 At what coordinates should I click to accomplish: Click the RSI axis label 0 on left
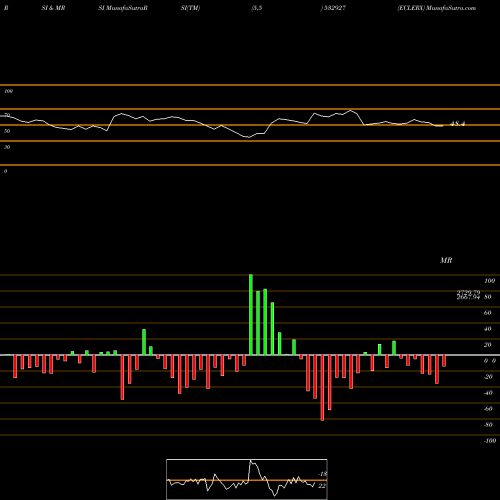[x=5, y=171]
